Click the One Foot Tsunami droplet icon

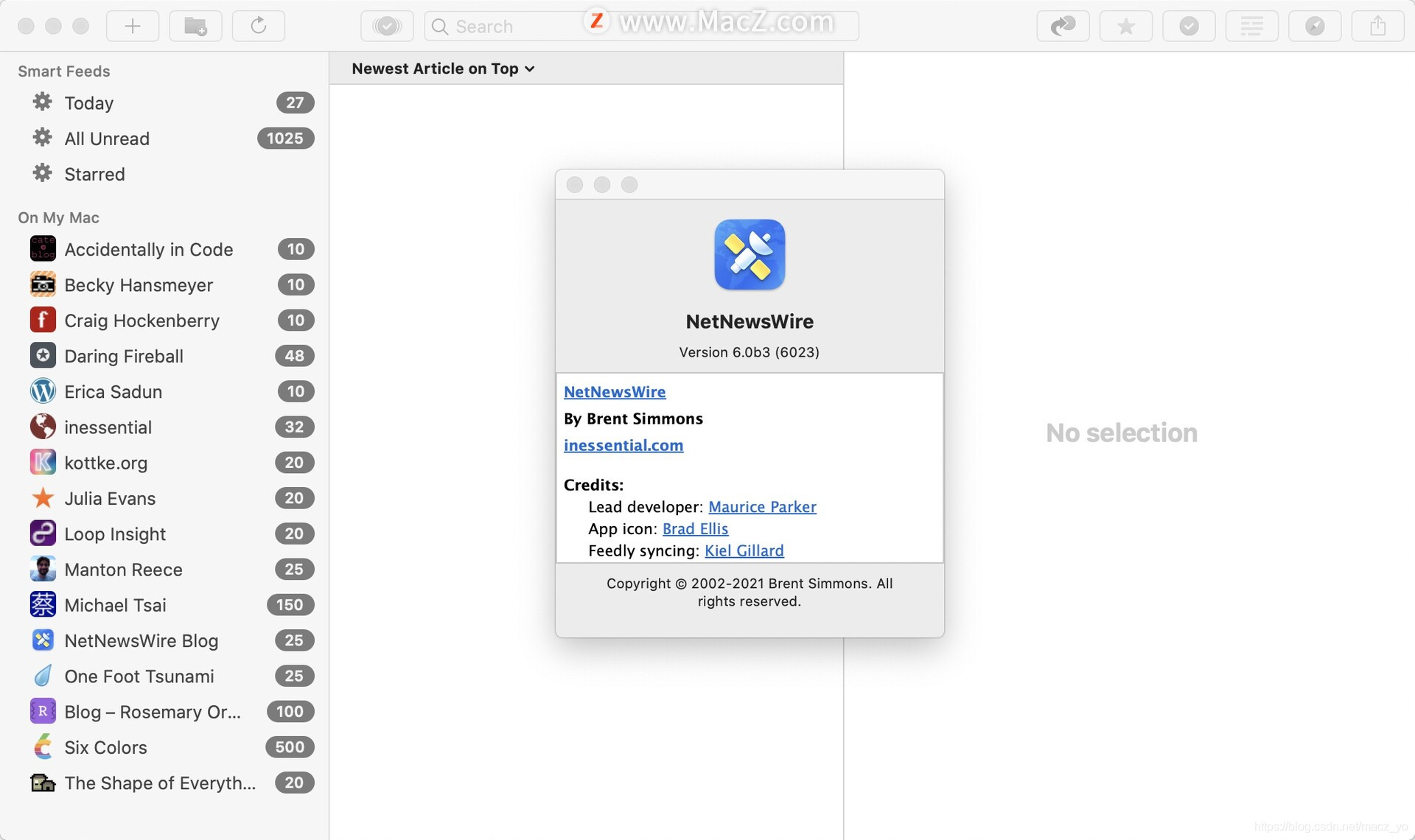click(x=43, y=676)
